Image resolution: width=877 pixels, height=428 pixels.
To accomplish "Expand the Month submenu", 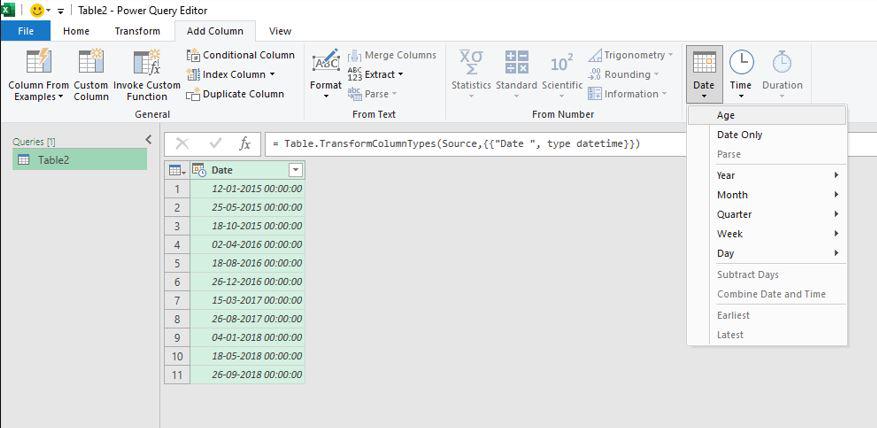I will click(x=767, y=195).
